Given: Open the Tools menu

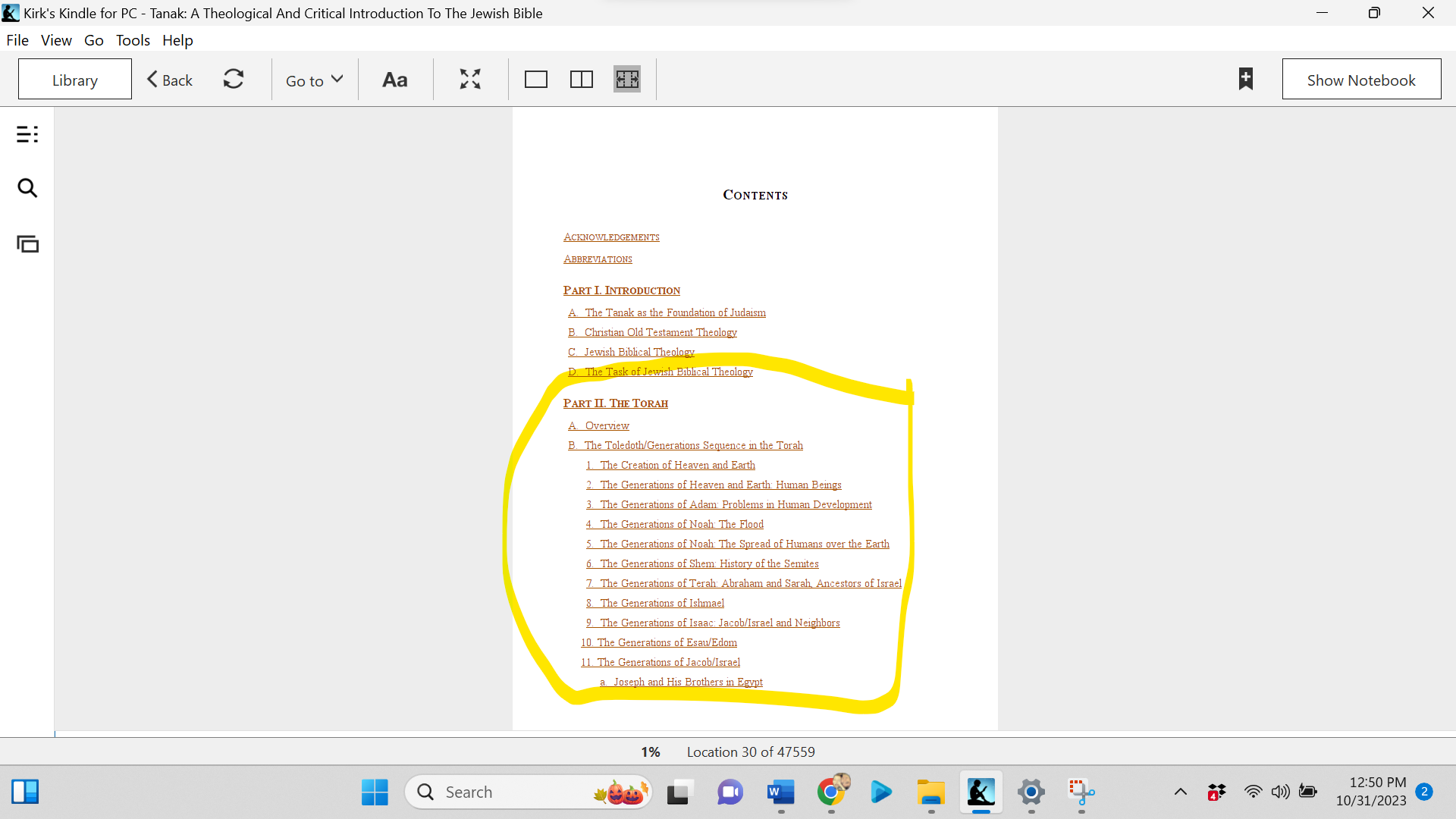Looking at the screenshot, I should 133,40.
